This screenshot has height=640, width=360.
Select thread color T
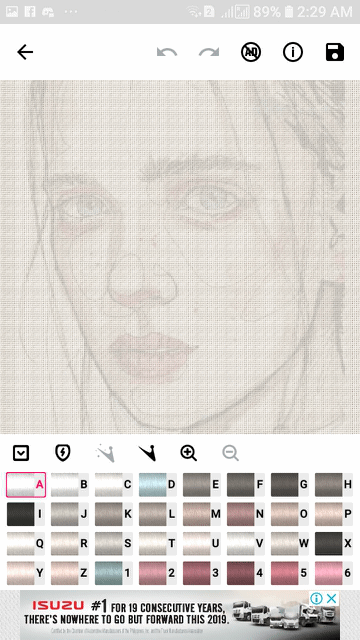(x=158, y=543)
